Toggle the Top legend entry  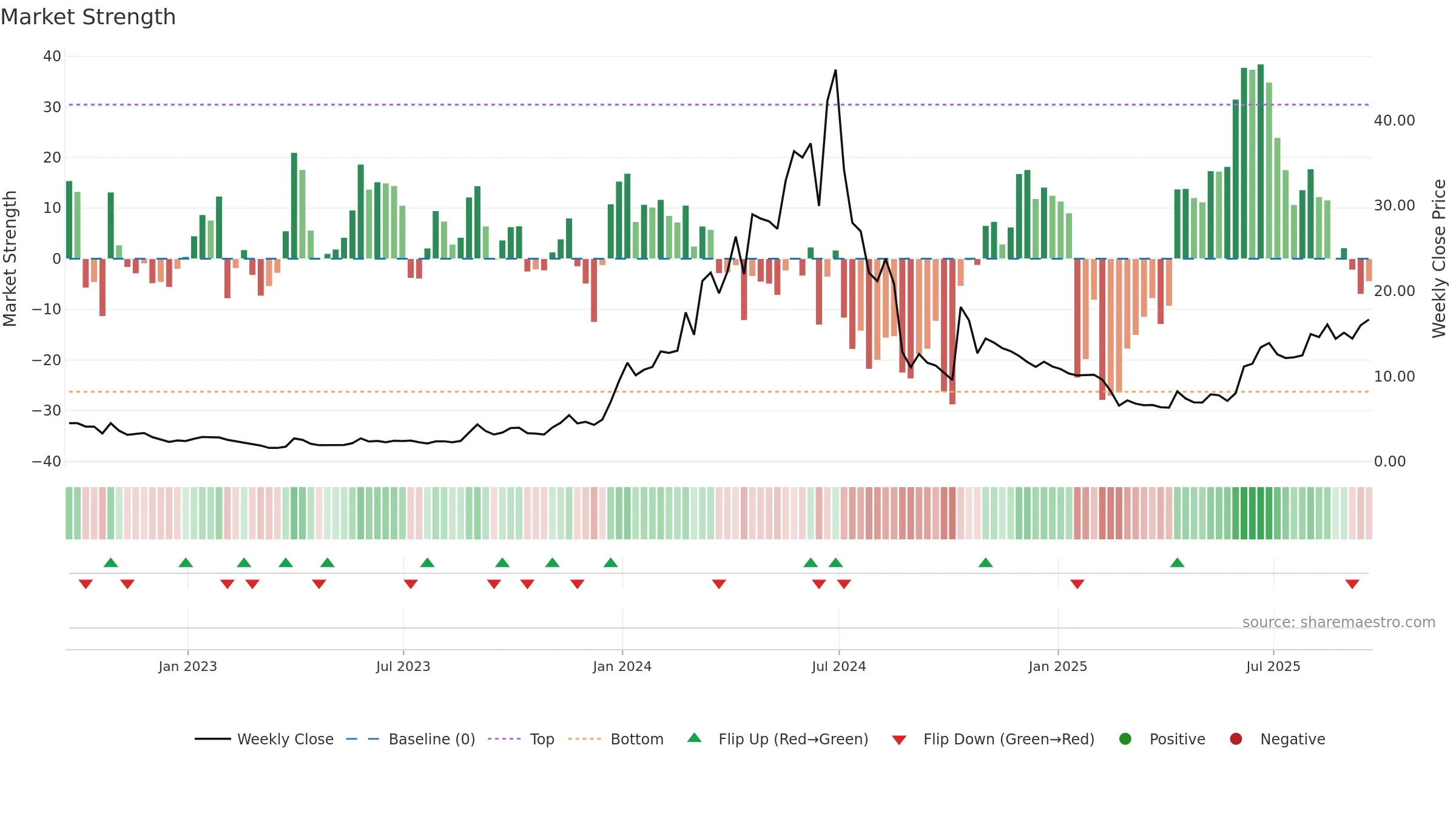click(x=521, y=739)
